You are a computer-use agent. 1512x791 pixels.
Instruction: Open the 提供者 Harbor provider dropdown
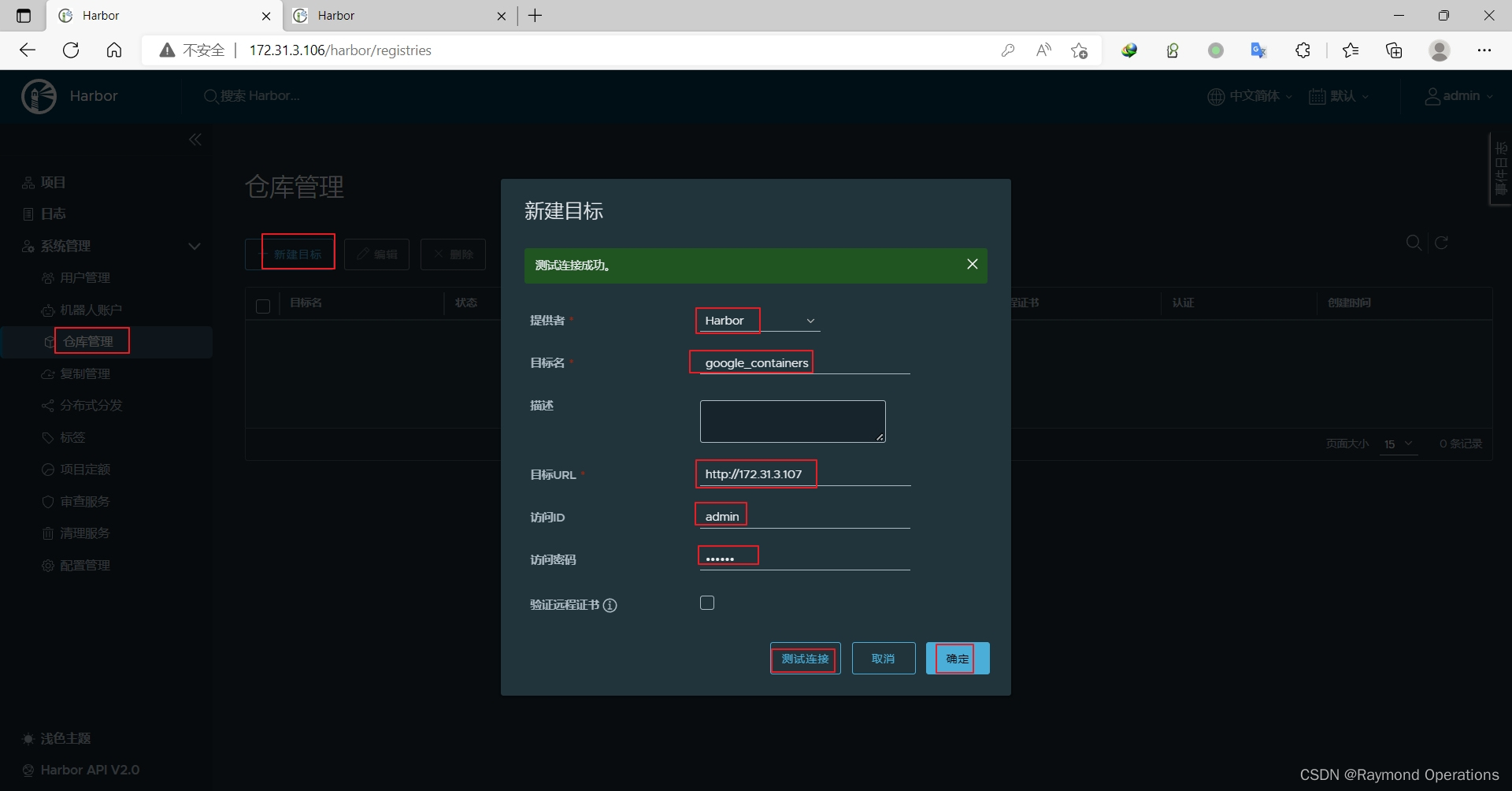(x=760, y=321)
